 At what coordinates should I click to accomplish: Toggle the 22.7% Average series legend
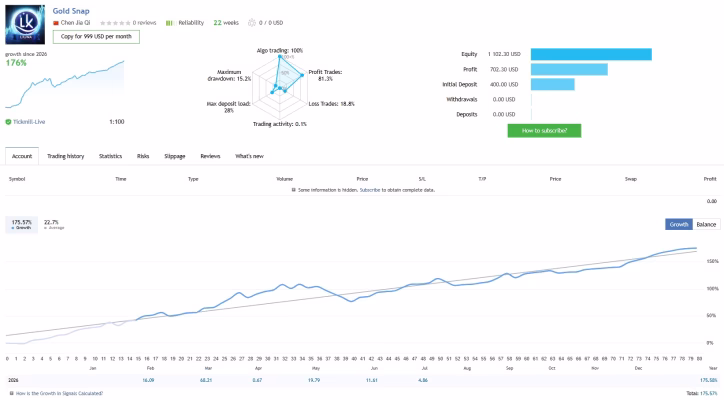coord(54,224)
